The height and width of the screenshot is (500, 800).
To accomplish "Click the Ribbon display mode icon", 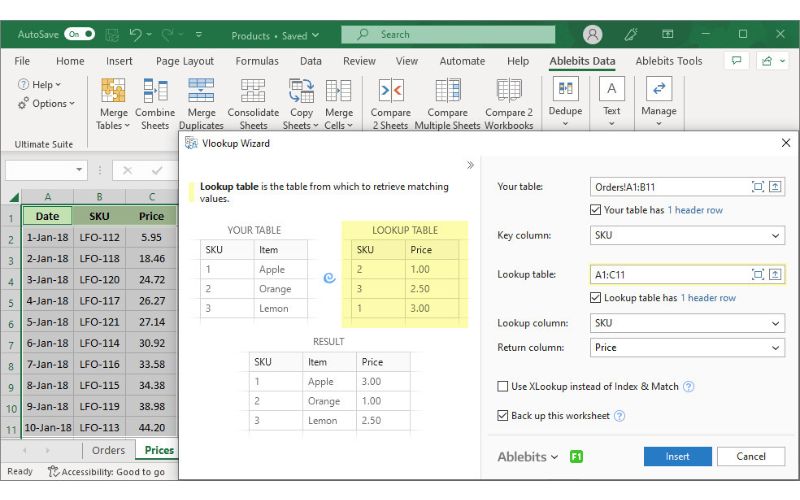I will point(667,34).
